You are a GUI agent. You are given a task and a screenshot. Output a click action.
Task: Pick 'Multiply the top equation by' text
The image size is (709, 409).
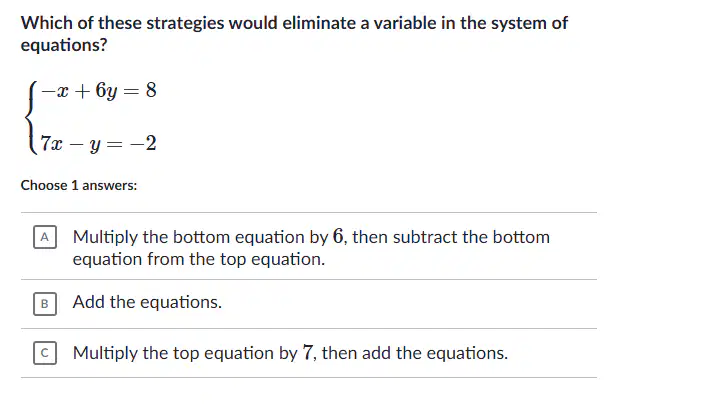[x=185, y=353]
